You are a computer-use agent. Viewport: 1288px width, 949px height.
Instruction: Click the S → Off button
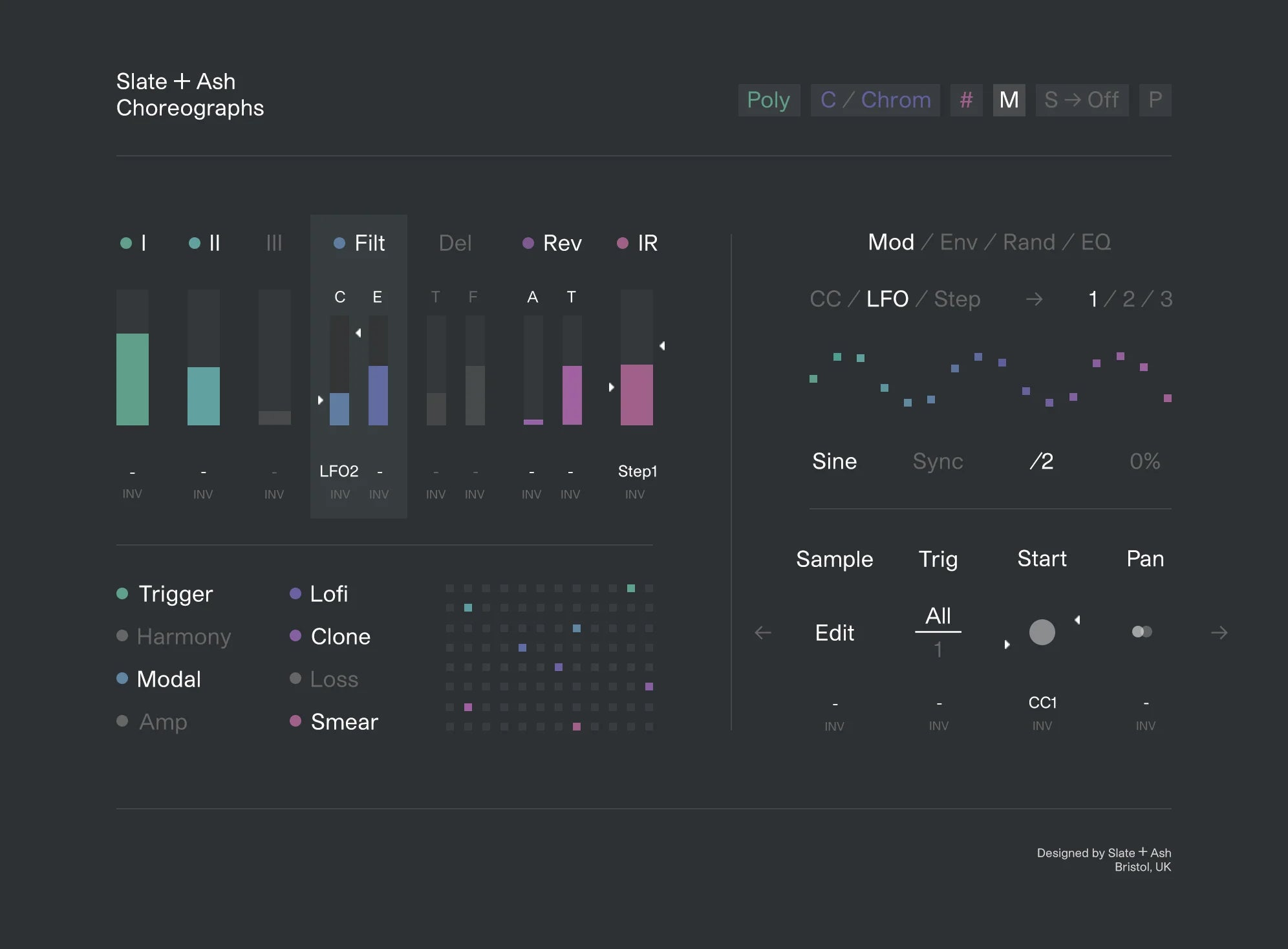tap(1082, 100)
